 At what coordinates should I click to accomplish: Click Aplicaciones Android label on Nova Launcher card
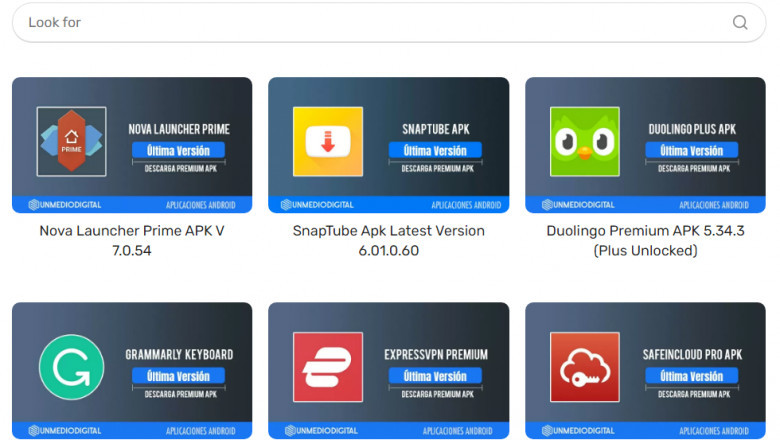(200, 205)
